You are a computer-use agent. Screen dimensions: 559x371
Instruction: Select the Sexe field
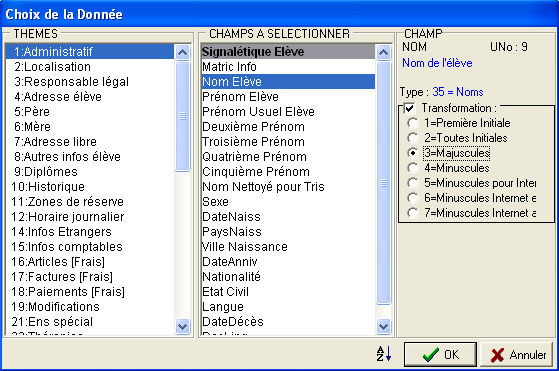(288, 201)
